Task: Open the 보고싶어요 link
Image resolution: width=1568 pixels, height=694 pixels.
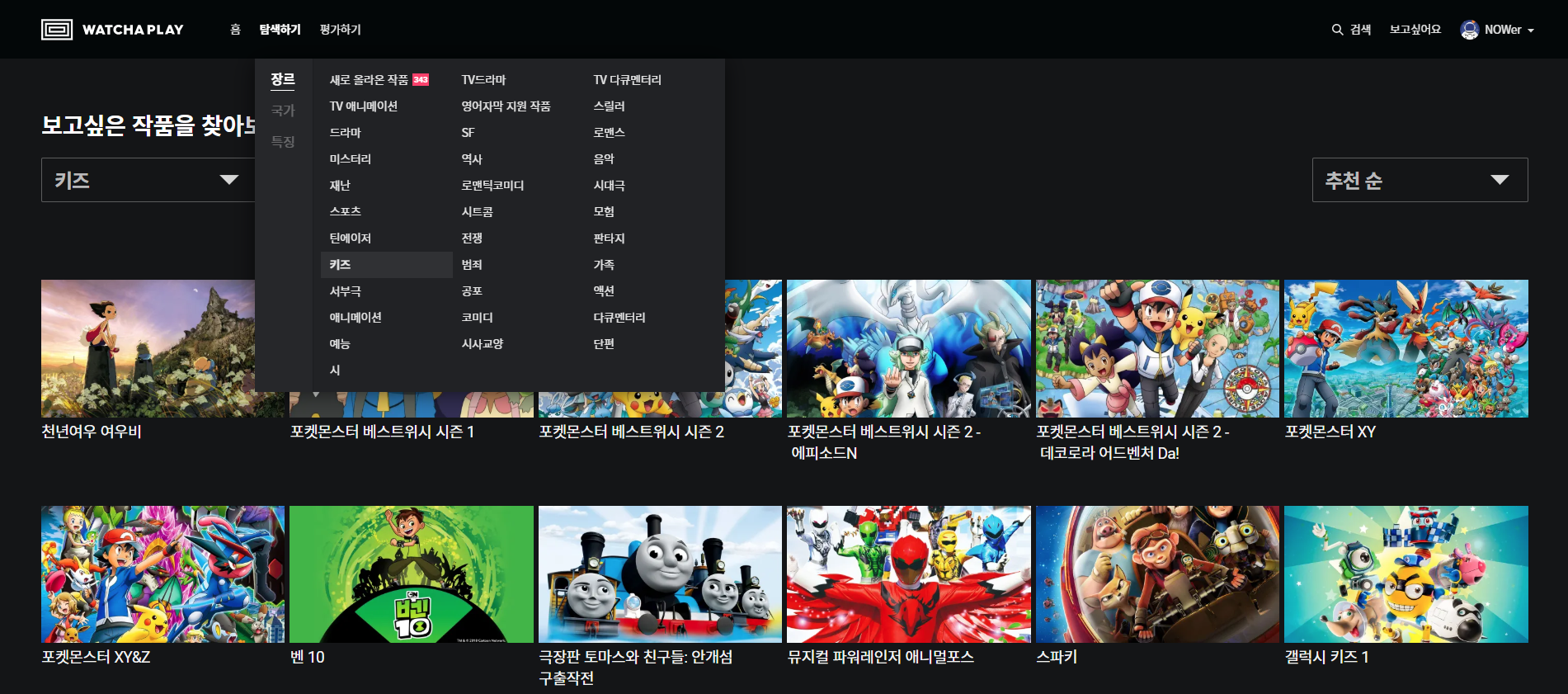Action: [1415, 30]
